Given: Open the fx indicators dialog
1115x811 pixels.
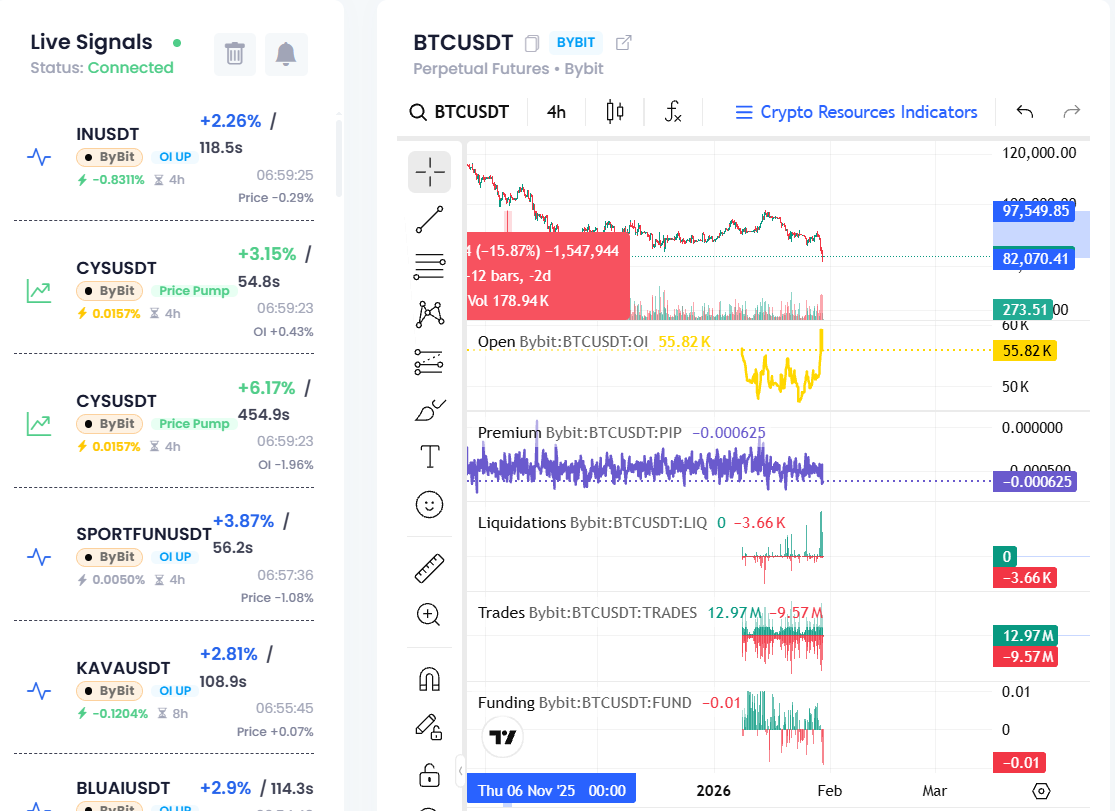Looking at the screenshot, I should click(x=673, y=112).
